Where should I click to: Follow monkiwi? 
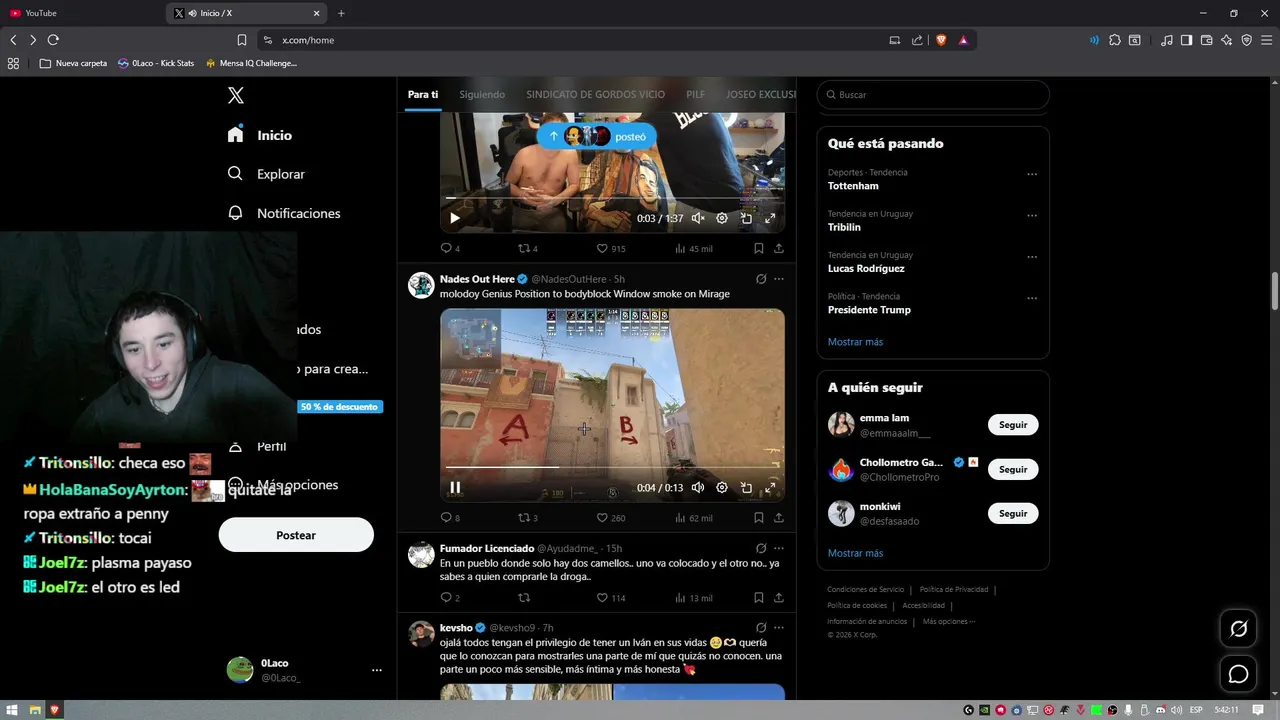point(1013,513)
